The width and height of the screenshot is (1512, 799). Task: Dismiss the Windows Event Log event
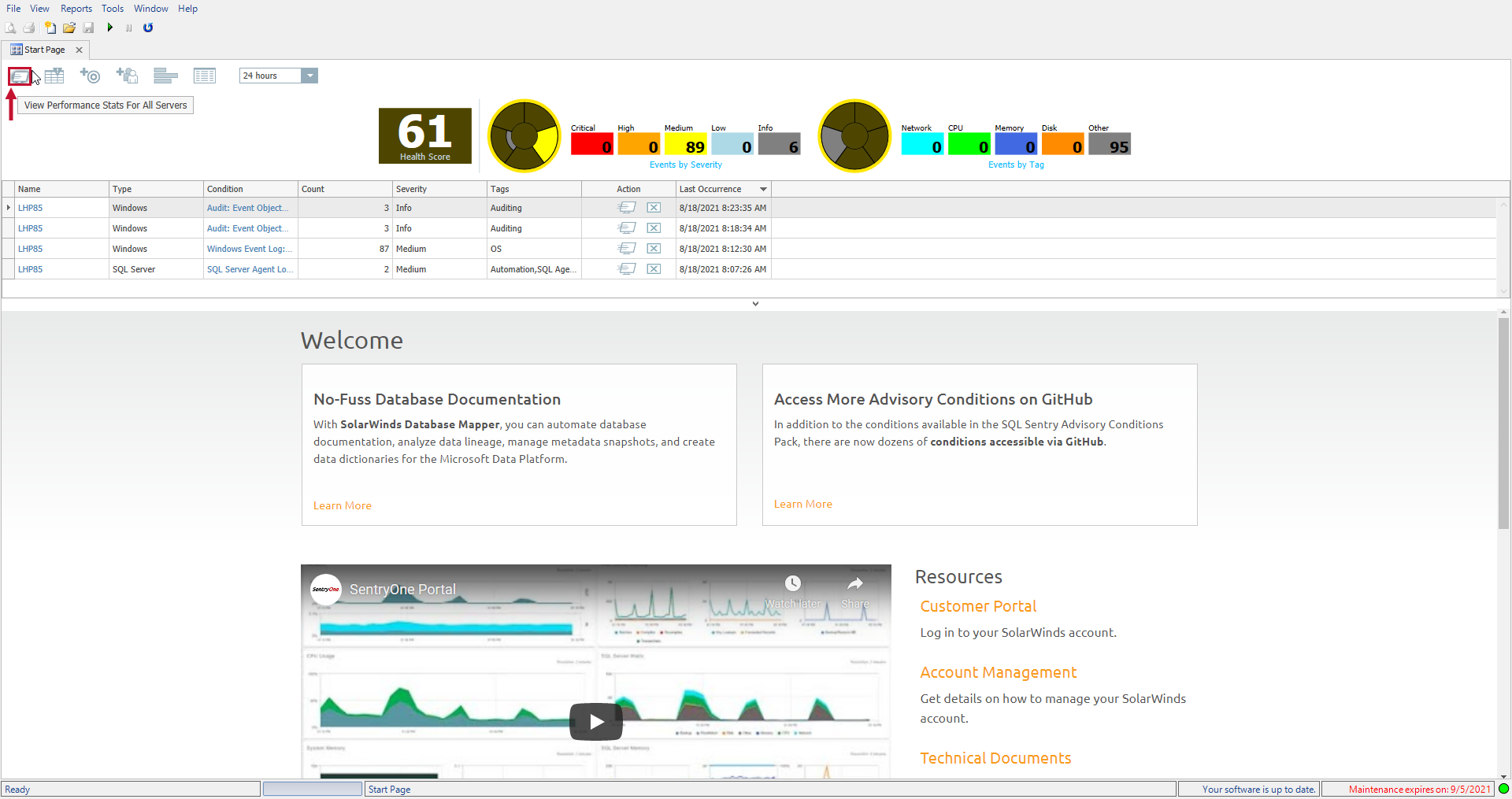(x=654, y=248)
